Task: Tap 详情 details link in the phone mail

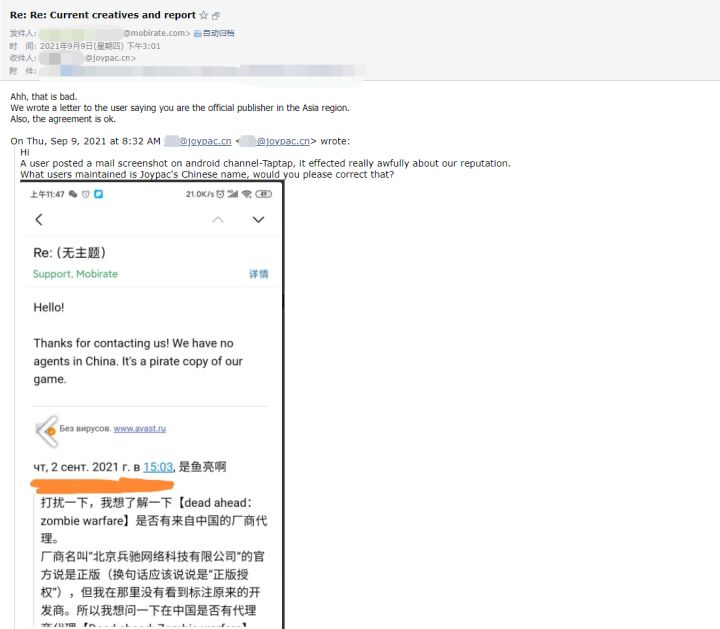Action: 259,274
